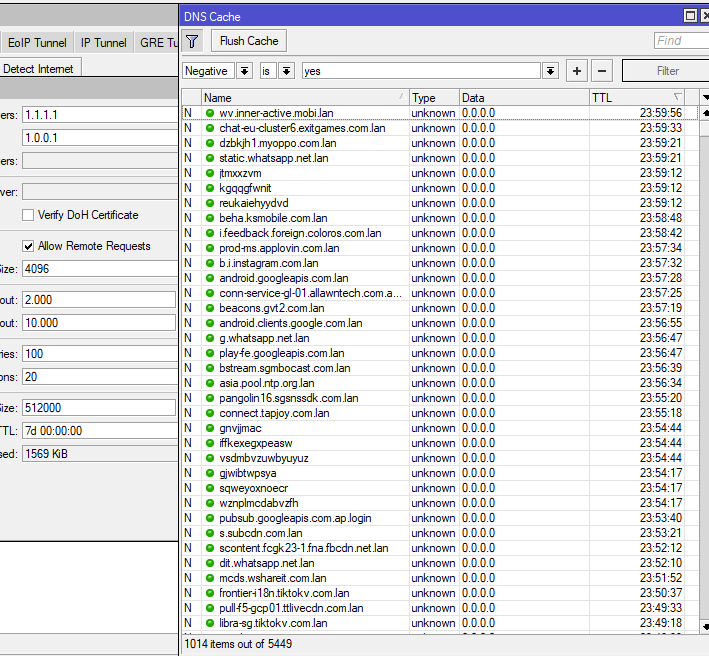Click green status icon of connect.tapjoy.com.lan row
The height and width of the screenshot is (656, 709).
pyautogui.click(x=210, y=413)
